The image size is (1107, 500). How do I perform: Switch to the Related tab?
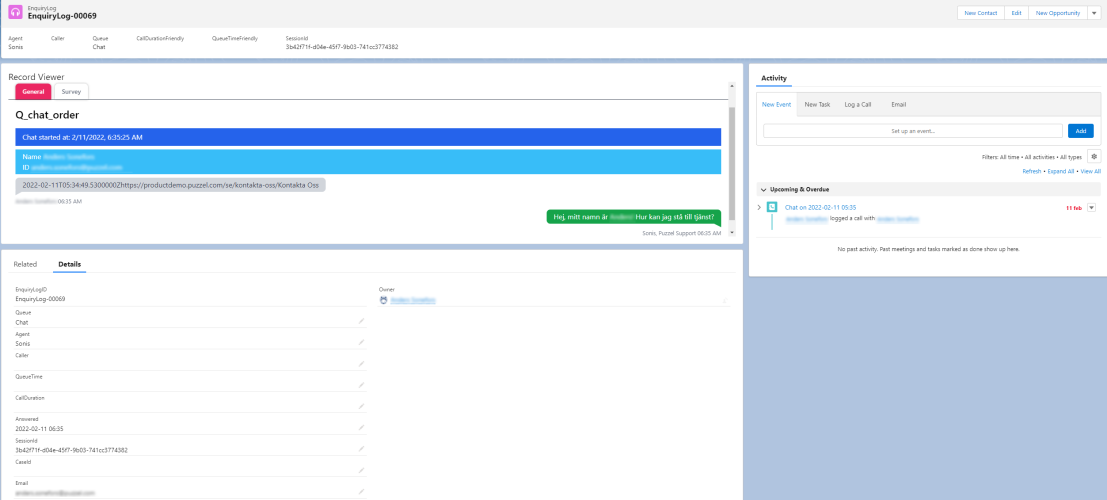click(x=25, y=264)
